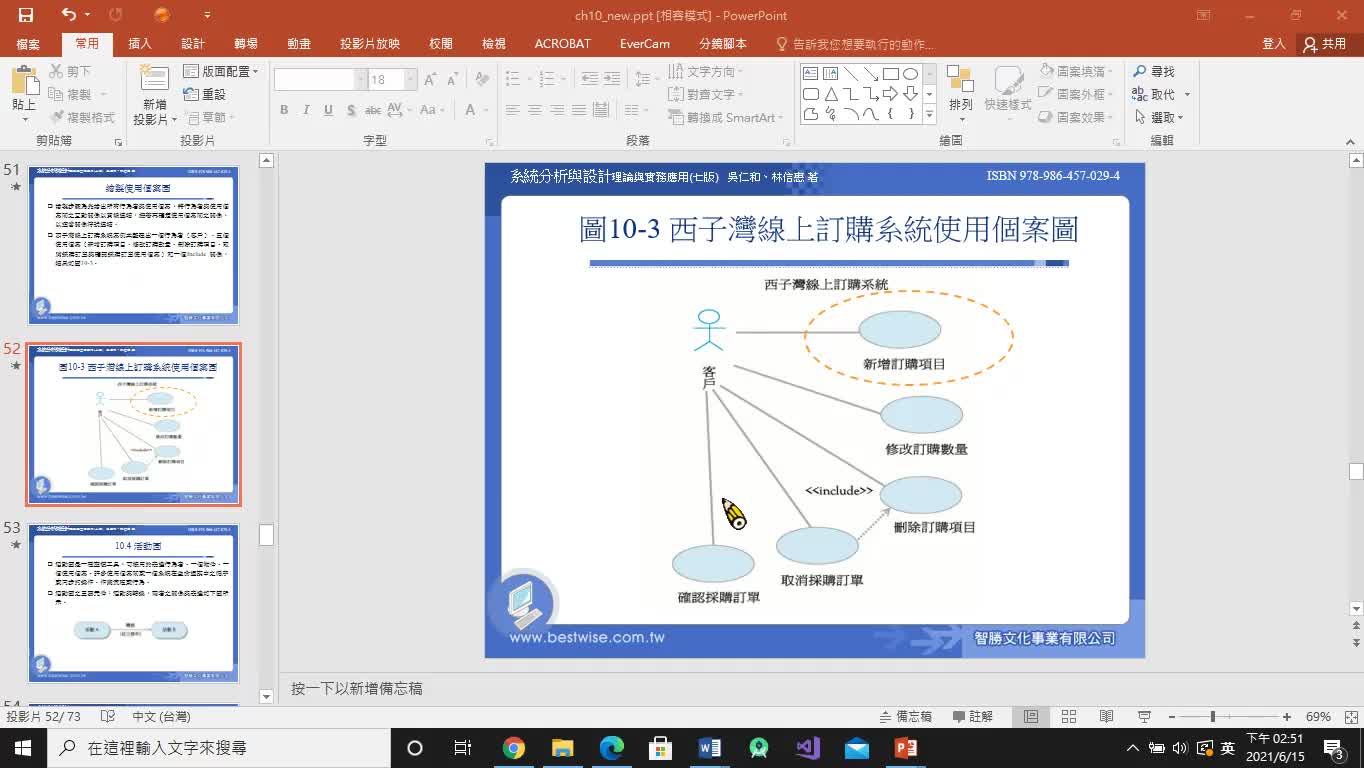1364x768 pixels.
Task: Switch to the 設計 design tab
Action: click(193, 44)
